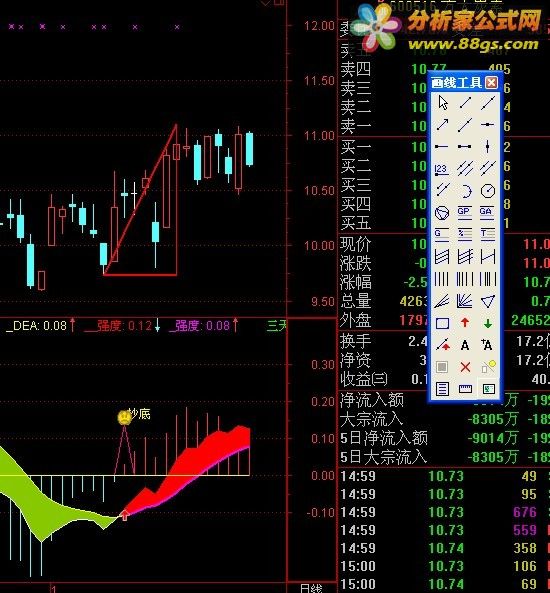Click the 抄底 smiley signal marker

124,418
